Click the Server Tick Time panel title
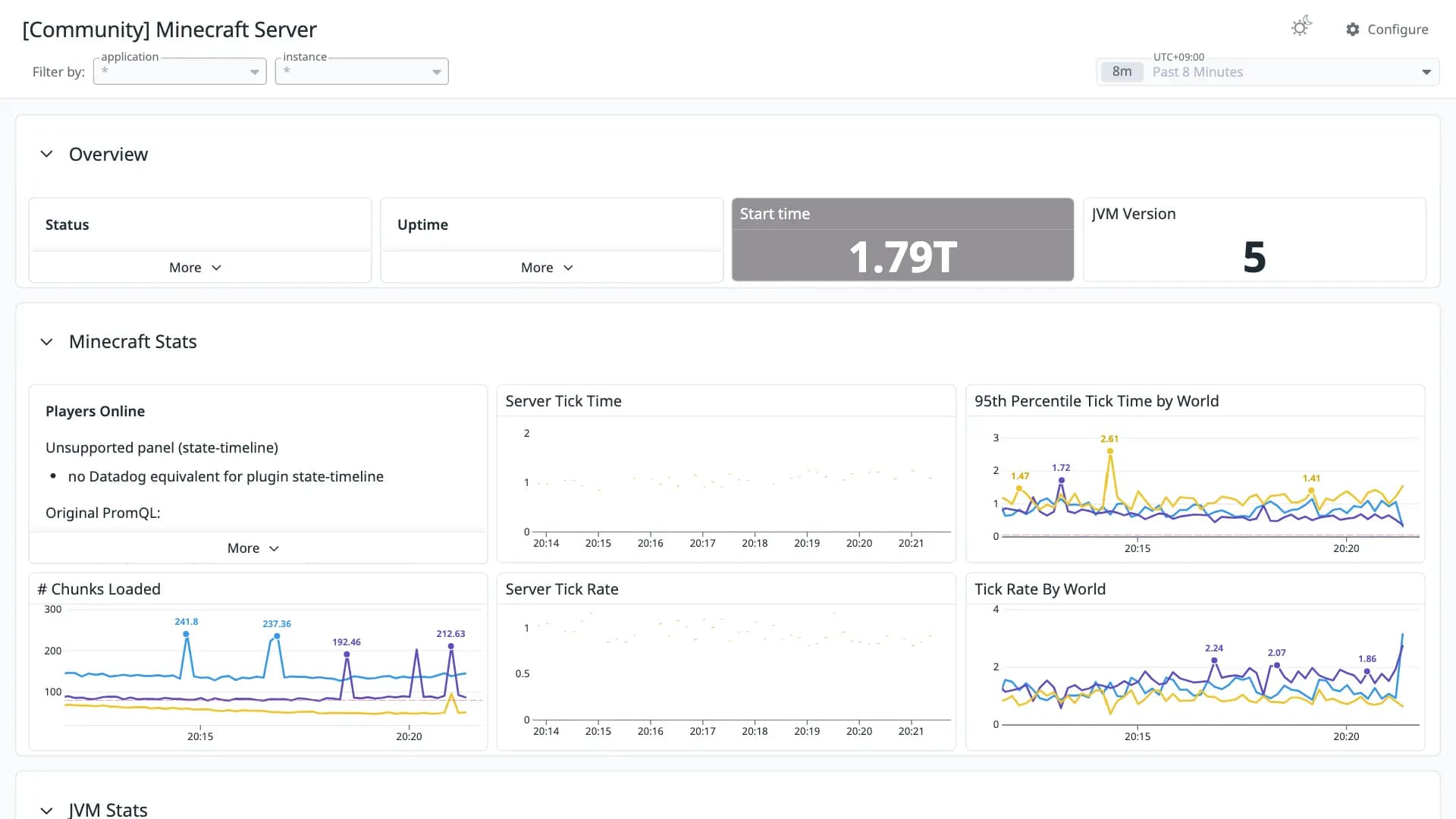This screenshot has height=819, width=1456. coord(563,401)
